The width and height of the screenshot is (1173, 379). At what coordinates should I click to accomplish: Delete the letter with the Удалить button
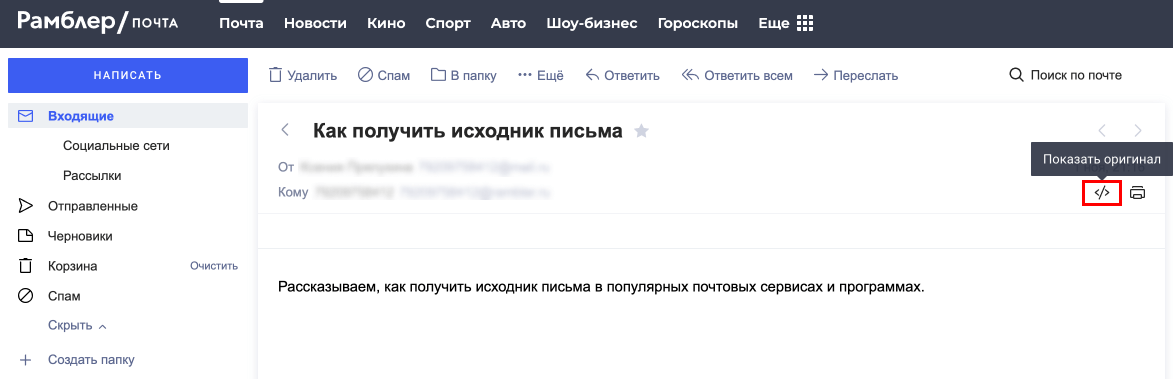(303, 76)
